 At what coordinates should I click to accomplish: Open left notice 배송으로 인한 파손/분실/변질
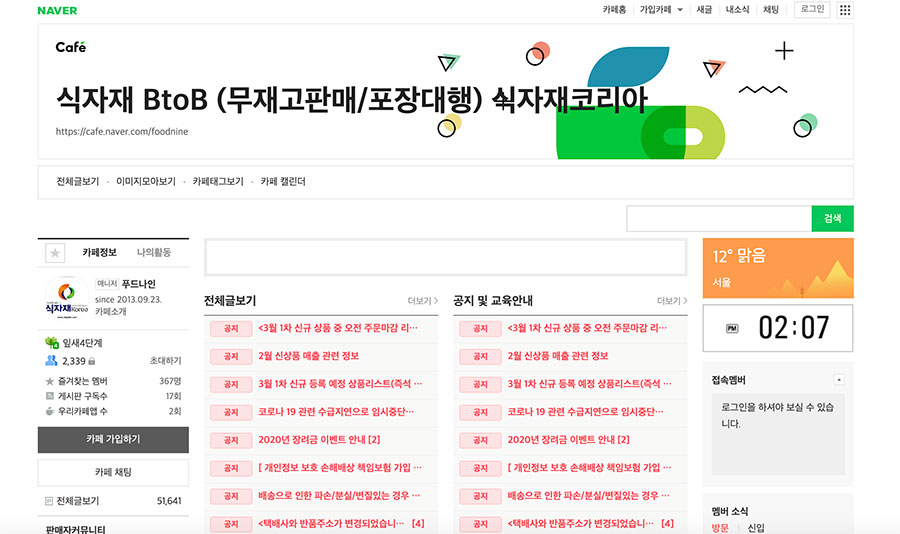[339, 496]
